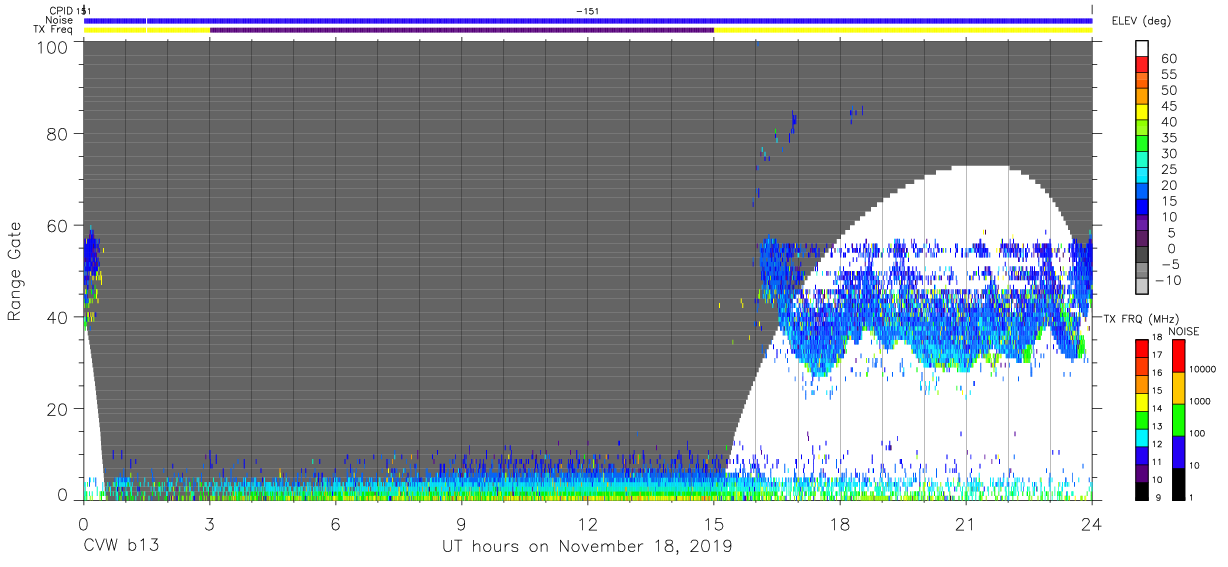Select the green 30–35 ELEV colorbar segment

pos(1143,145)
